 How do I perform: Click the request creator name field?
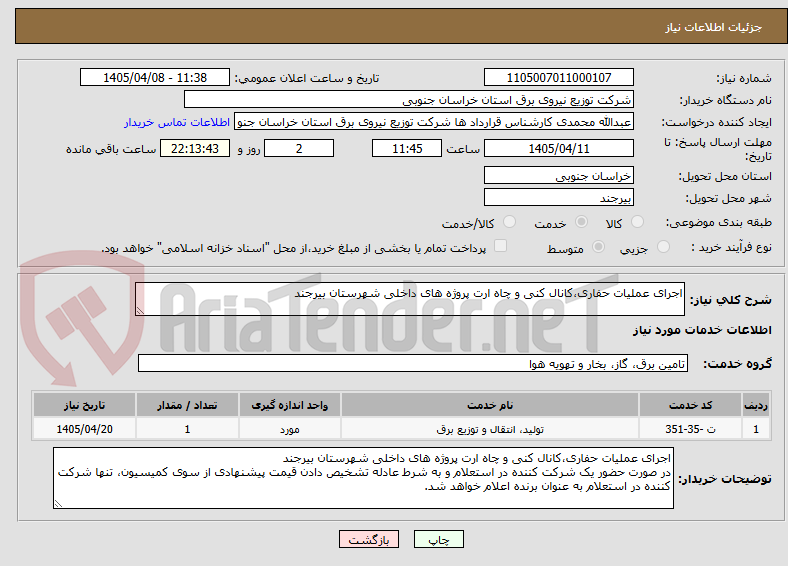coord(434,122)
